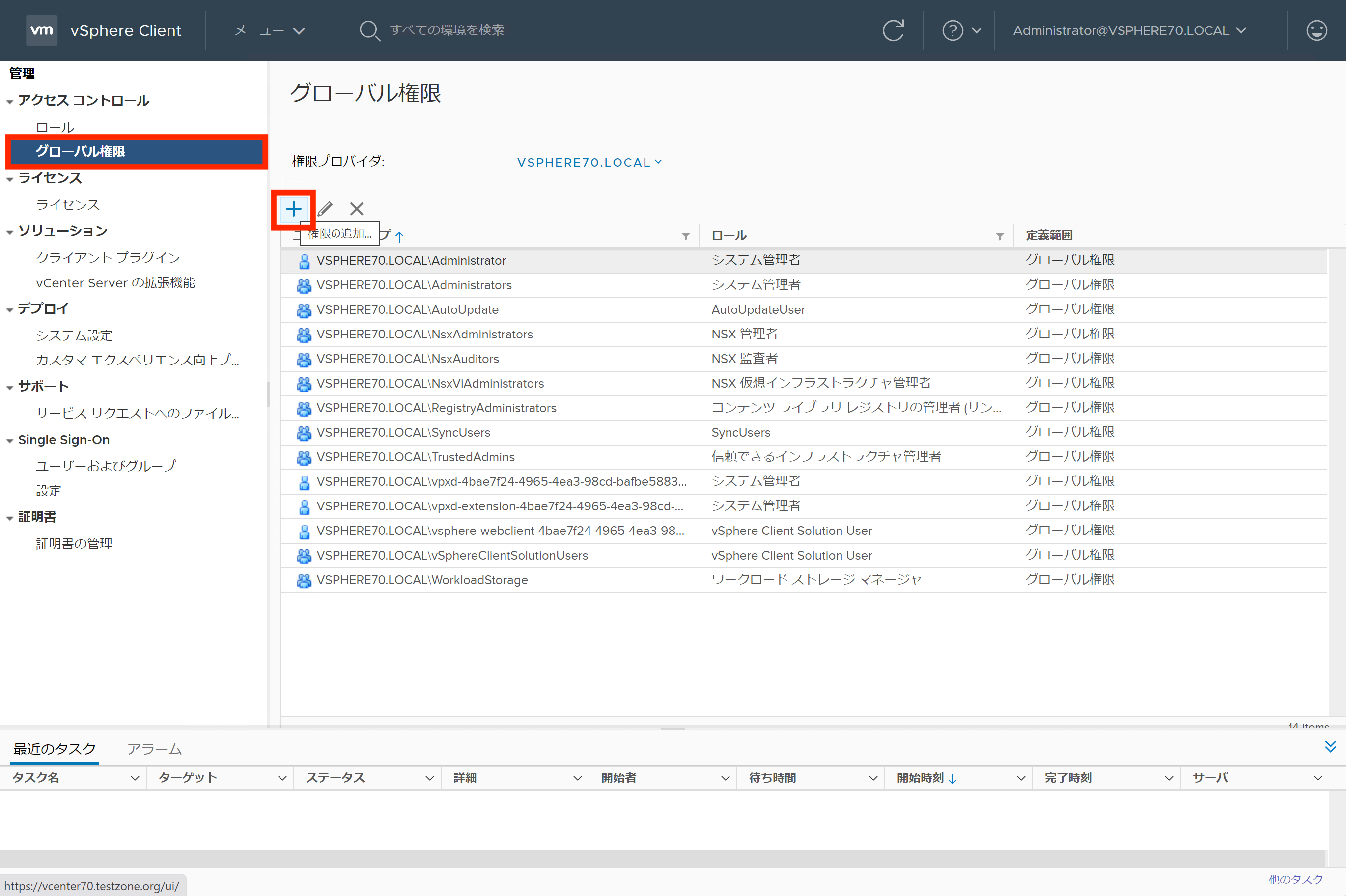Click the search all environments field

pos(448,30)
